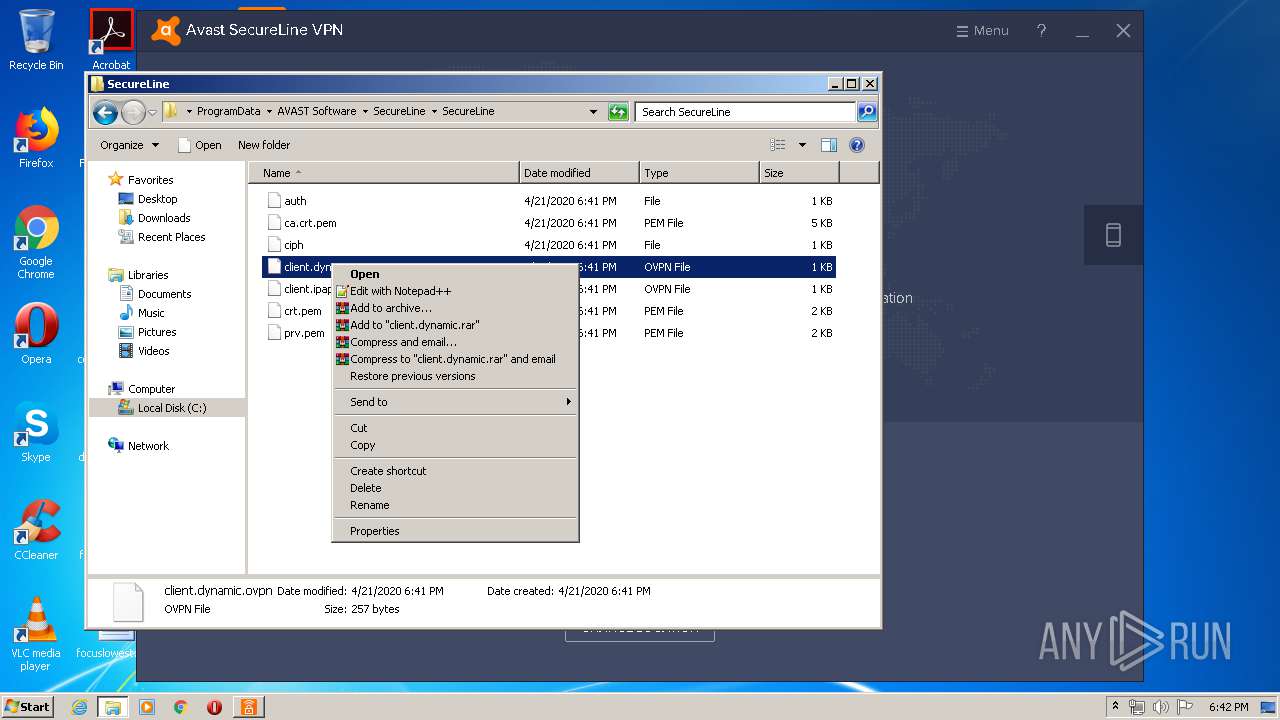The height and width of the screenshot is (720, 1280).
Task: Switch to Avast SecureLine taskbar icon
Action: click(247, 707)
